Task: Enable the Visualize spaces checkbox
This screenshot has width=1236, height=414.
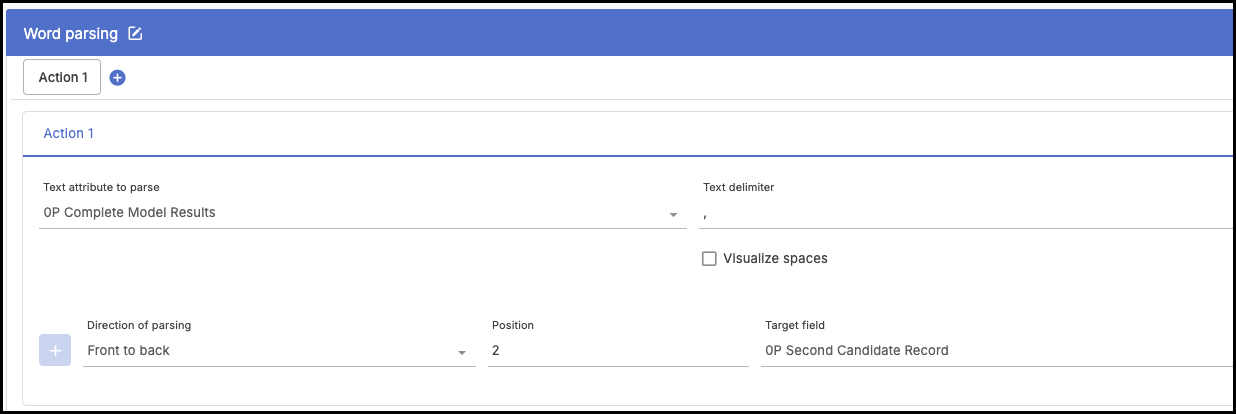Action: pos(709,258)
